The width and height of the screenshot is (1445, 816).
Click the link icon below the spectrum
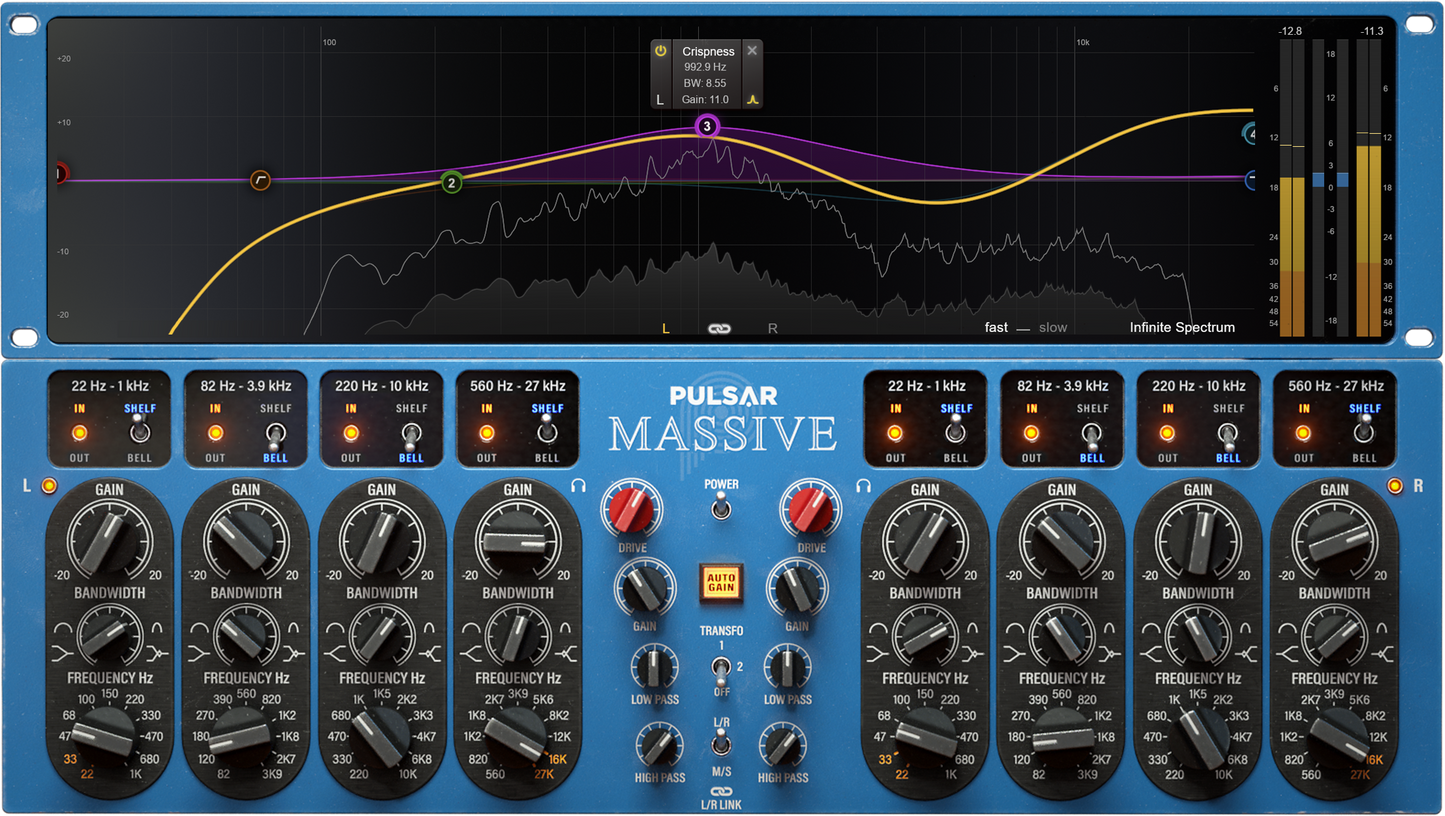(x=719, y=328)
